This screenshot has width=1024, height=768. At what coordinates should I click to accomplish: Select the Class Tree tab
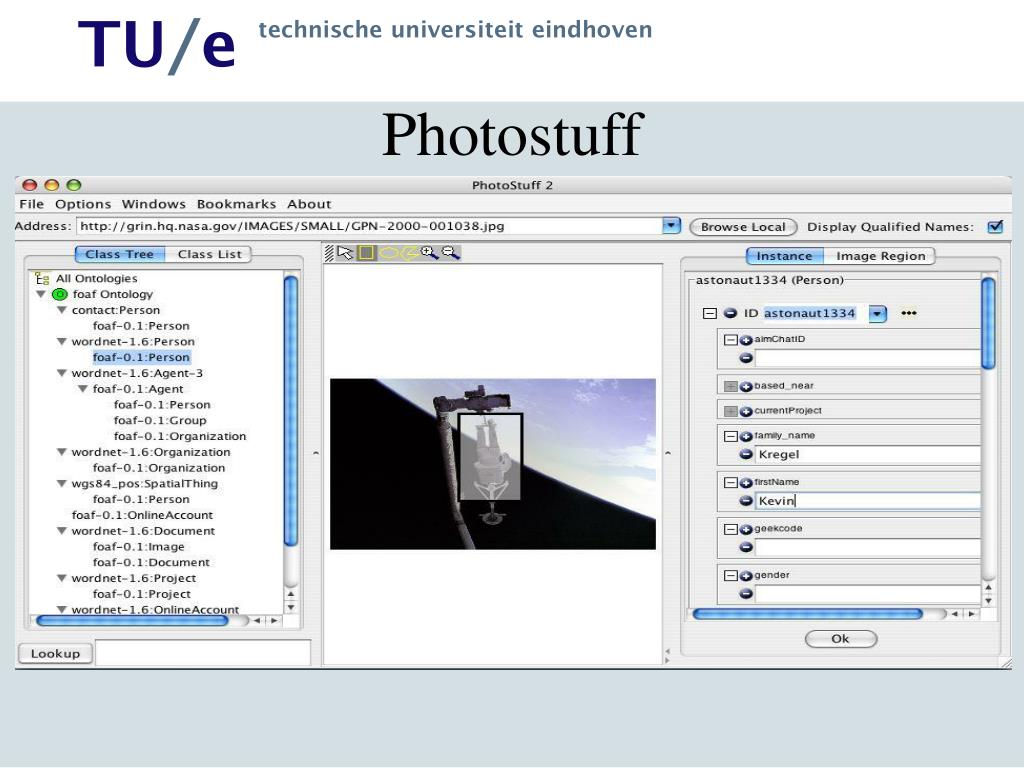pos(120,254)
